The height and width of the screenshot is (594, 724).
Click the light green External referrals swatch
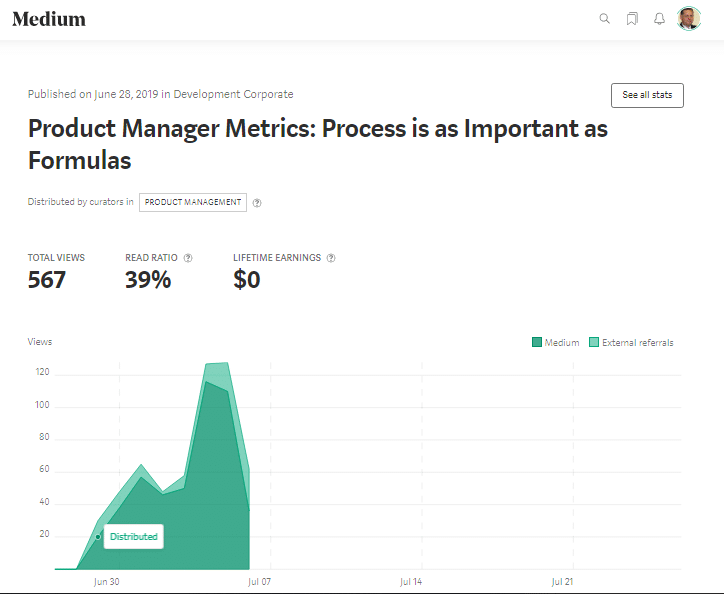[594, 343]
